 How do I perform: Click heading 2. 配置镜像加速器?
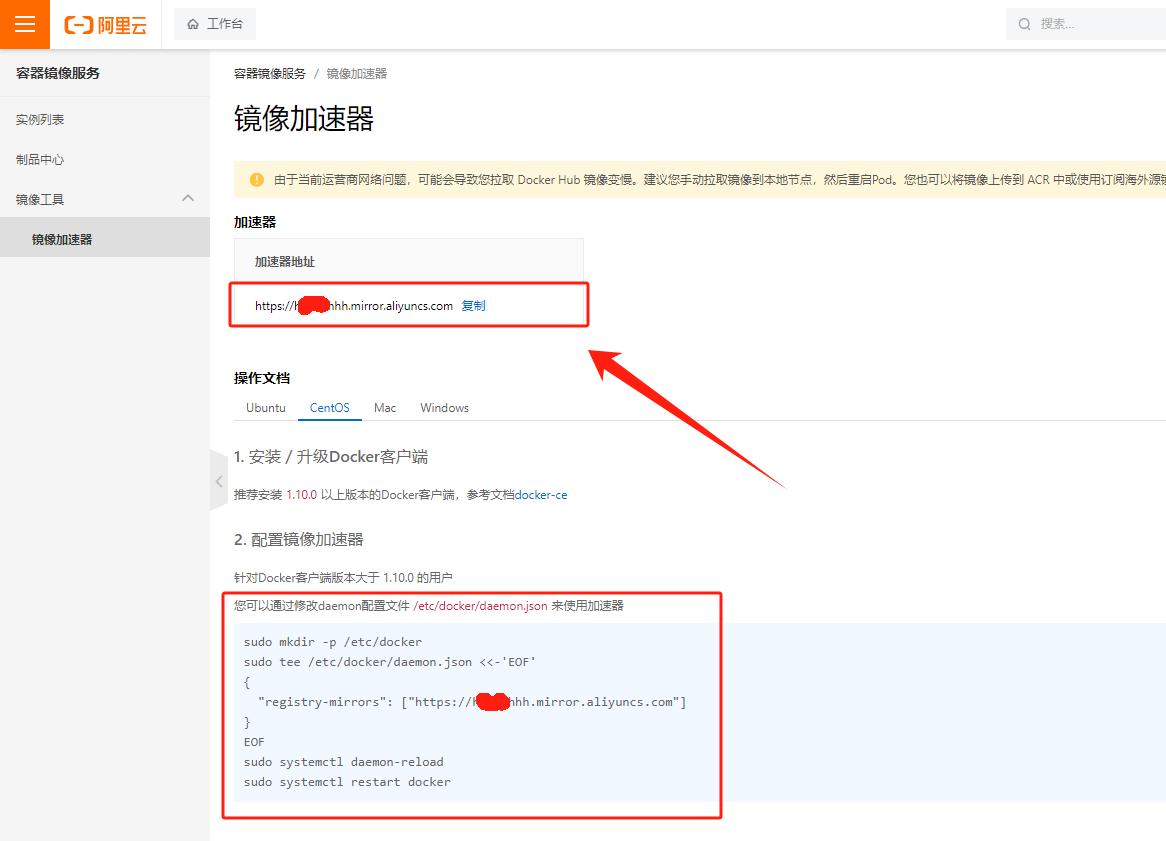298,539
